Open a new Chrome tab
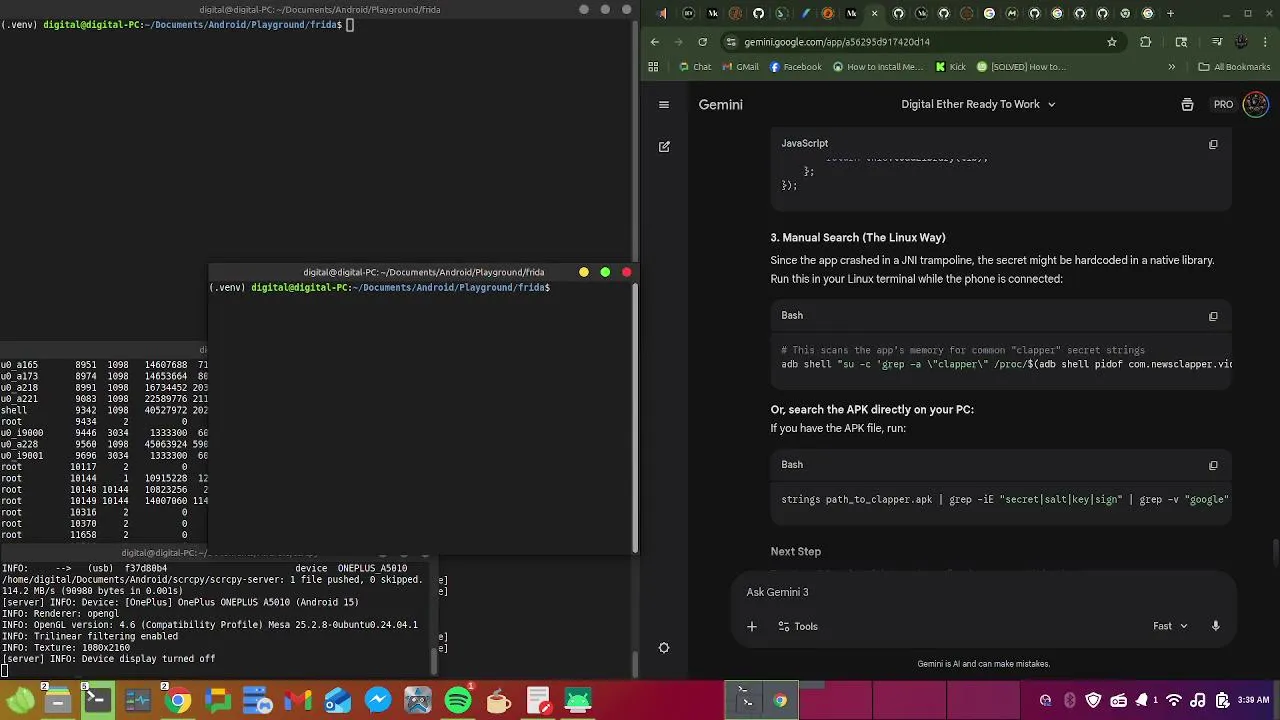The image size is (1280, 720). click(1171, 14)
